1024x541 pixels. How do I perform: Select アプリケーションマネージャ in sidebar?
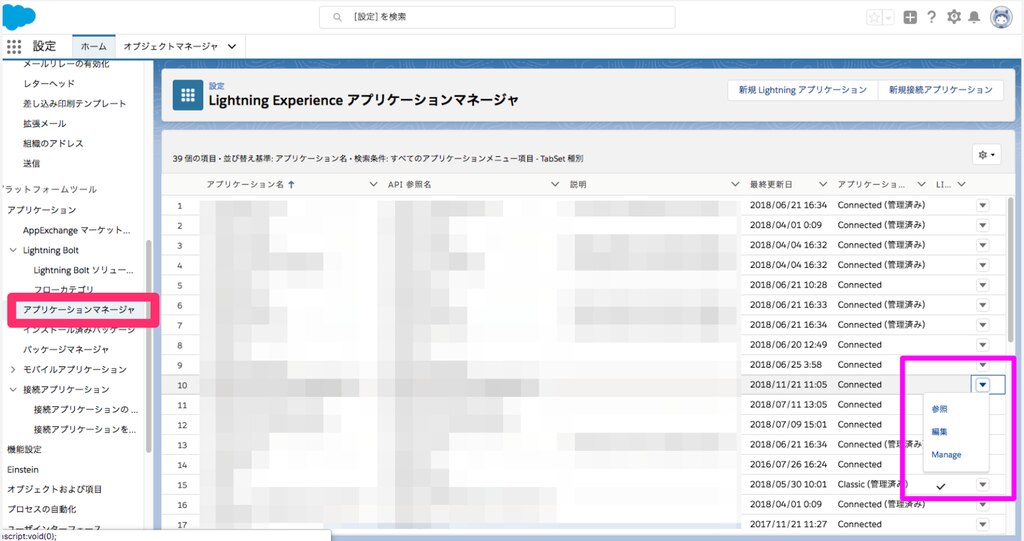pos(79,310)
